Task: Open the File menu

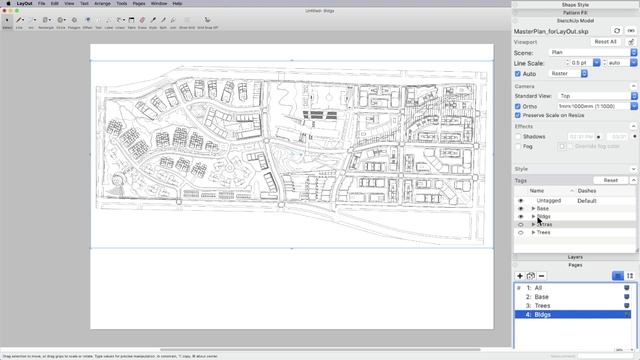Action: (x=42, y=3)
